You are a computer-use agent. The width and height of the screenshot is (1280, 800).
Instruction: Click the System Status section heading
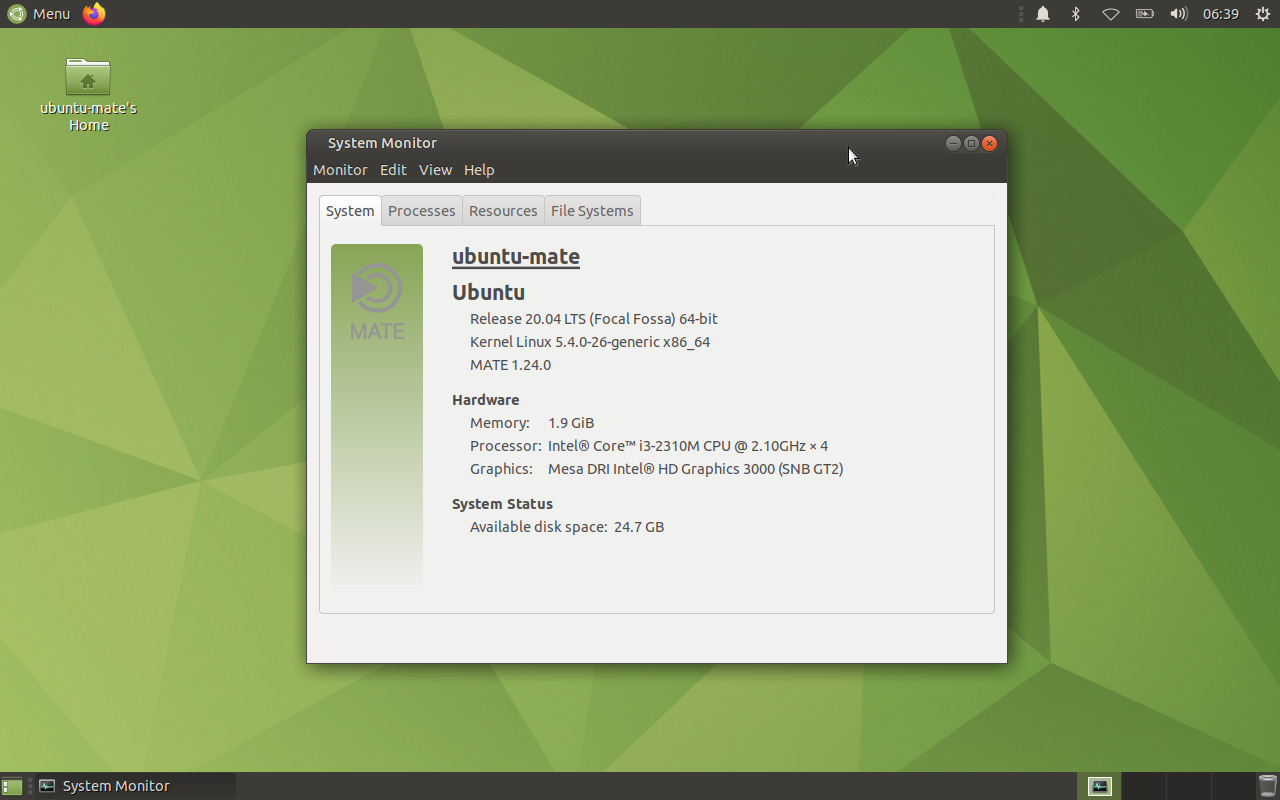(x=502, y=504)
